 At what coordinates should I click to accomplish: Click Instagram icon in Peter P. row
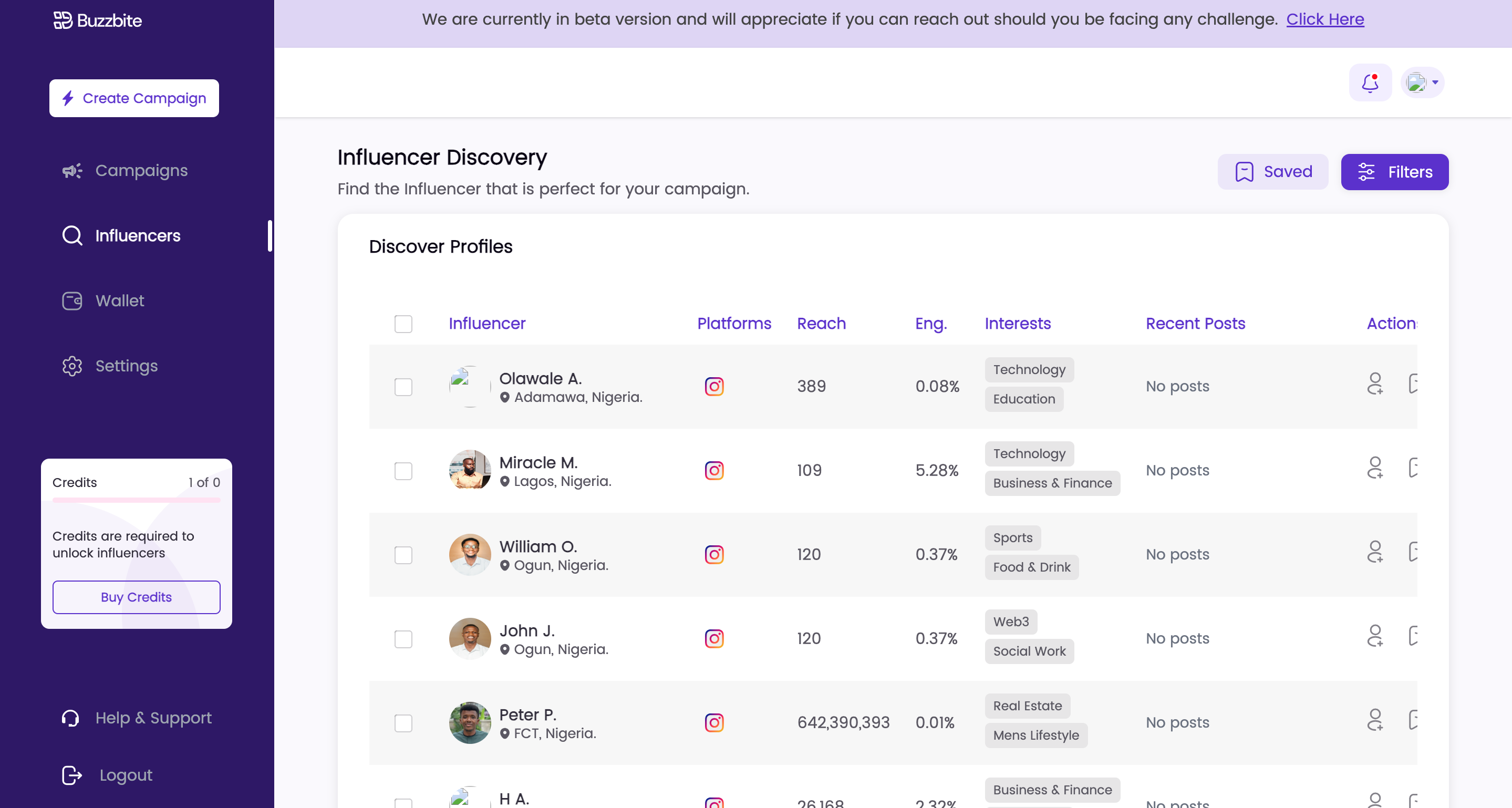[x=714, y=722]
